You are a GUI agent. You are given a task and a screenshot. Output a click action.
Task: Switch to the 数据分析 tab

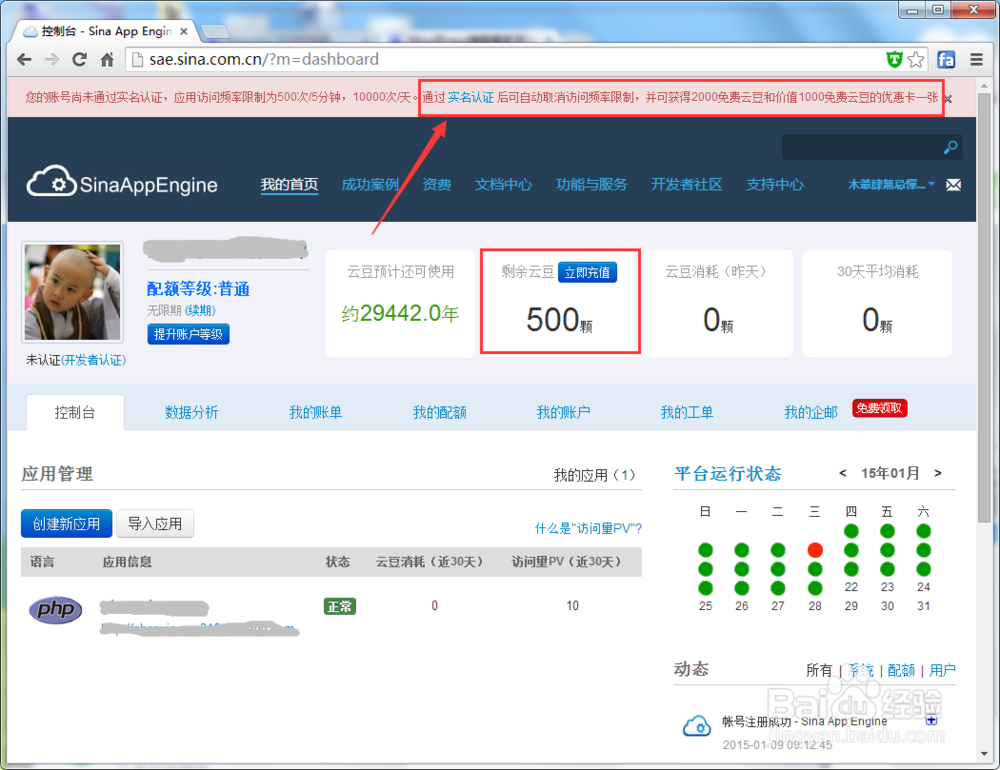[x=191, y=412]
